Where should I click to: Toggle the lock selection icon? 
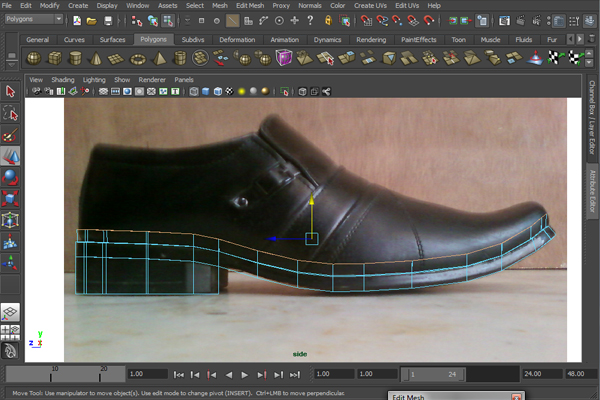click(328, 20)
